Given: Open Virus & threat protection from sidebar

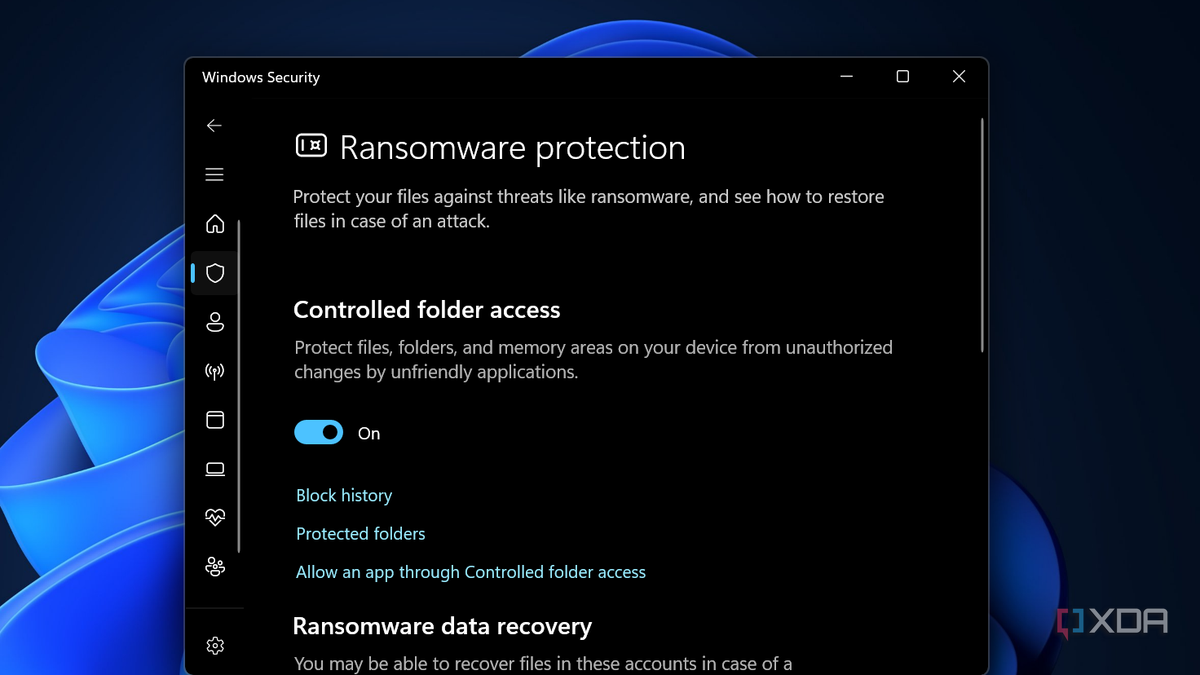Looking at the screenshot, I should (214, 272).
